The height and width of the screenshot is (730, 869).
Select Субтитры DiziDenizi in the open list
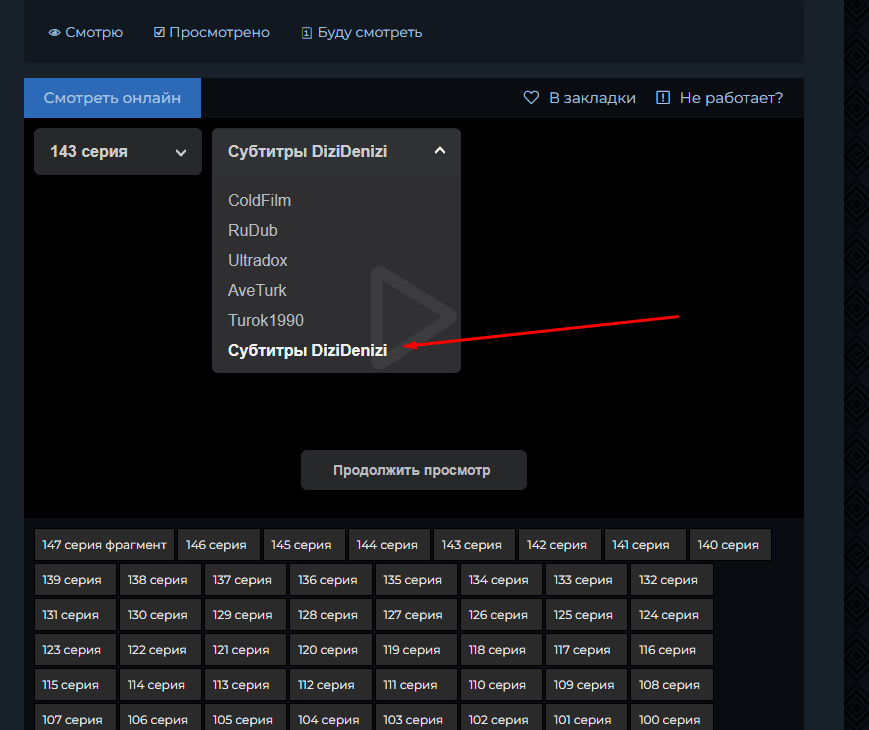click(x=307, y=351)
